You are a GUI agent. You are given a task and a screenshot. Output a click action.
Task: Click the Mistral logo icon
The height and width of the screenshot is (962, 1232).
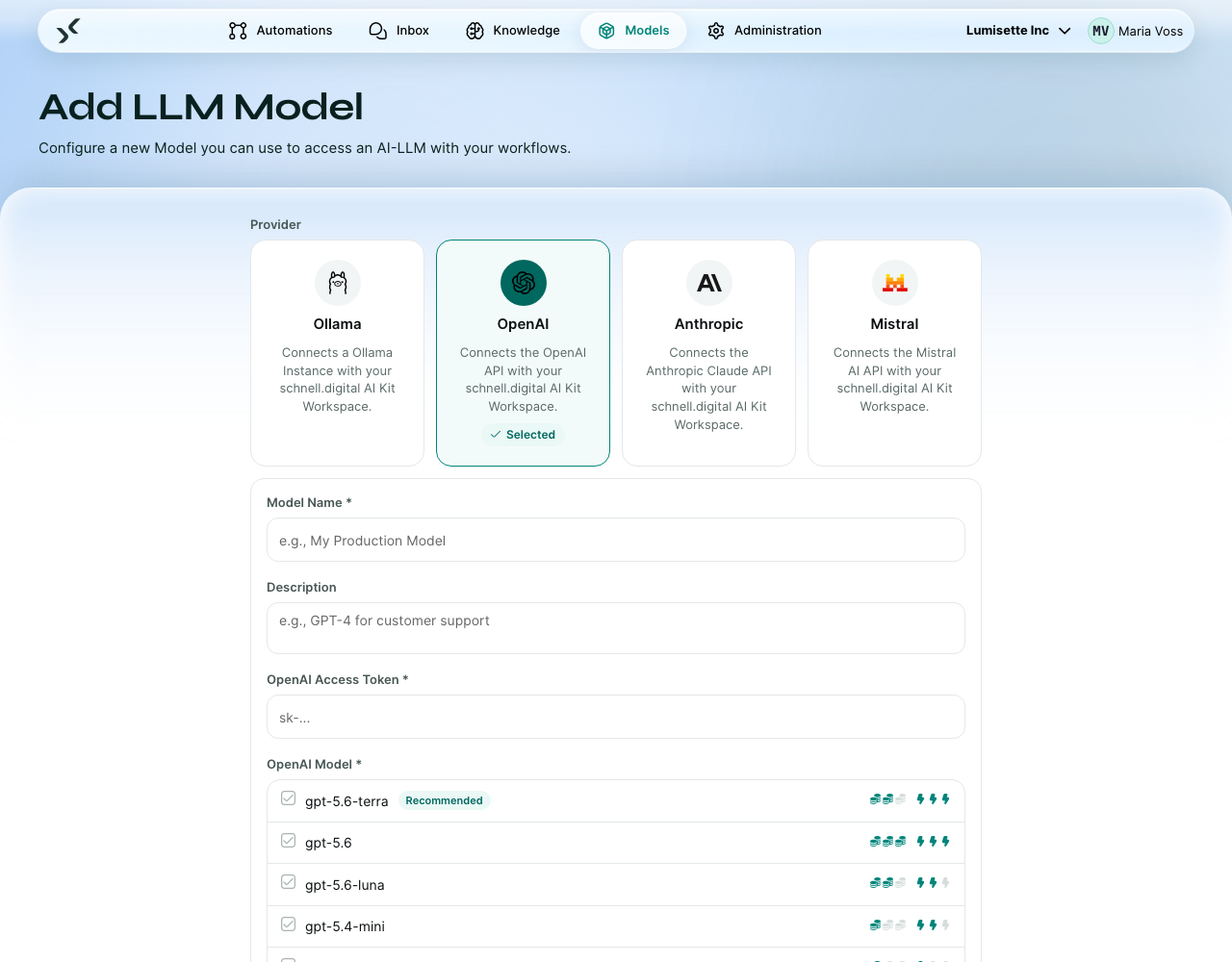click(x=895, y=283)
